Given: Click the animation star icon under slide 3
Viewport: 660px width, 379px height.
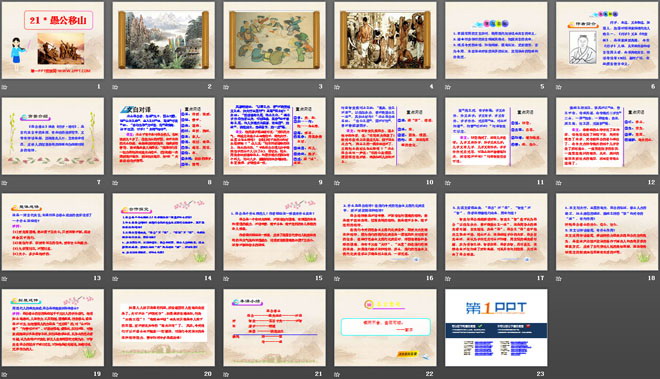Looking at the screenshot, I should [226, 87].
